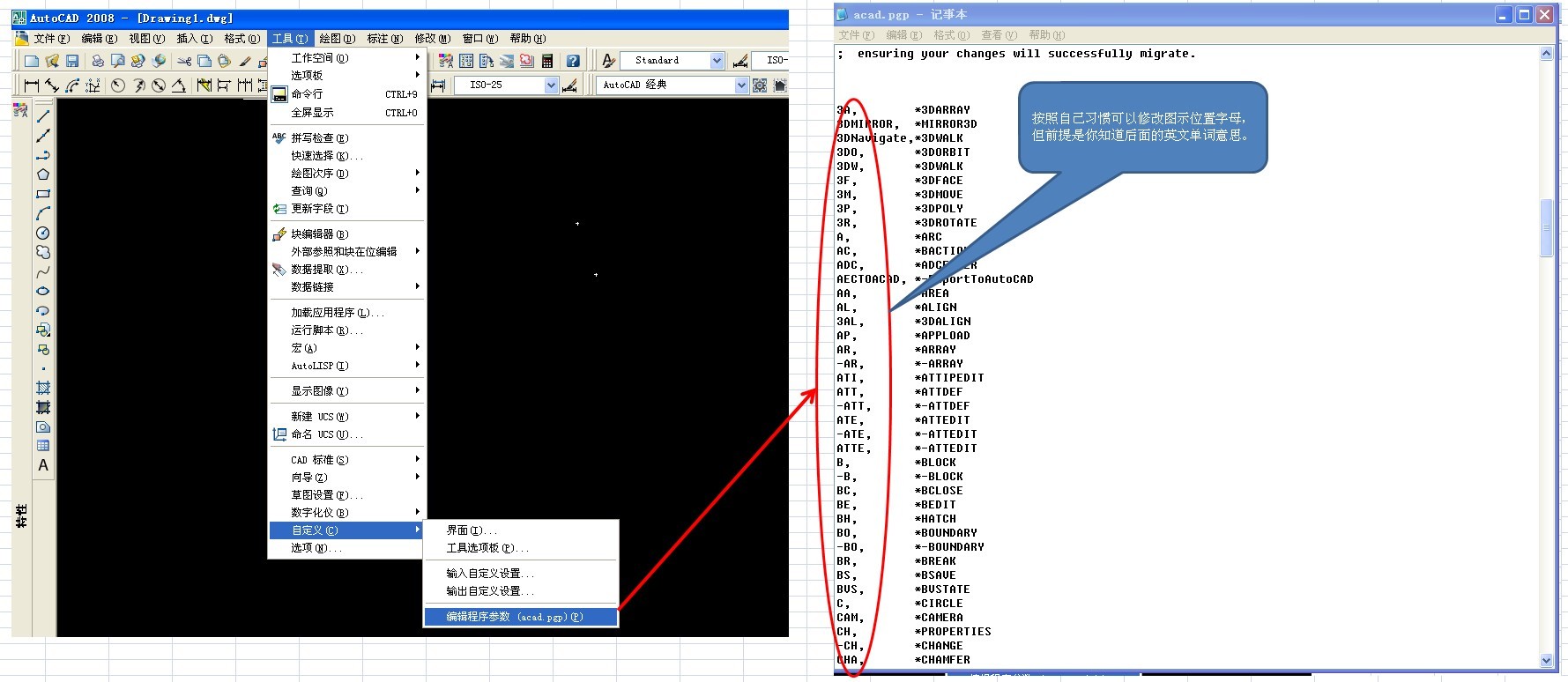
Task: Click 输入自定义设置 in the submenu
Action: pos(521,573)
